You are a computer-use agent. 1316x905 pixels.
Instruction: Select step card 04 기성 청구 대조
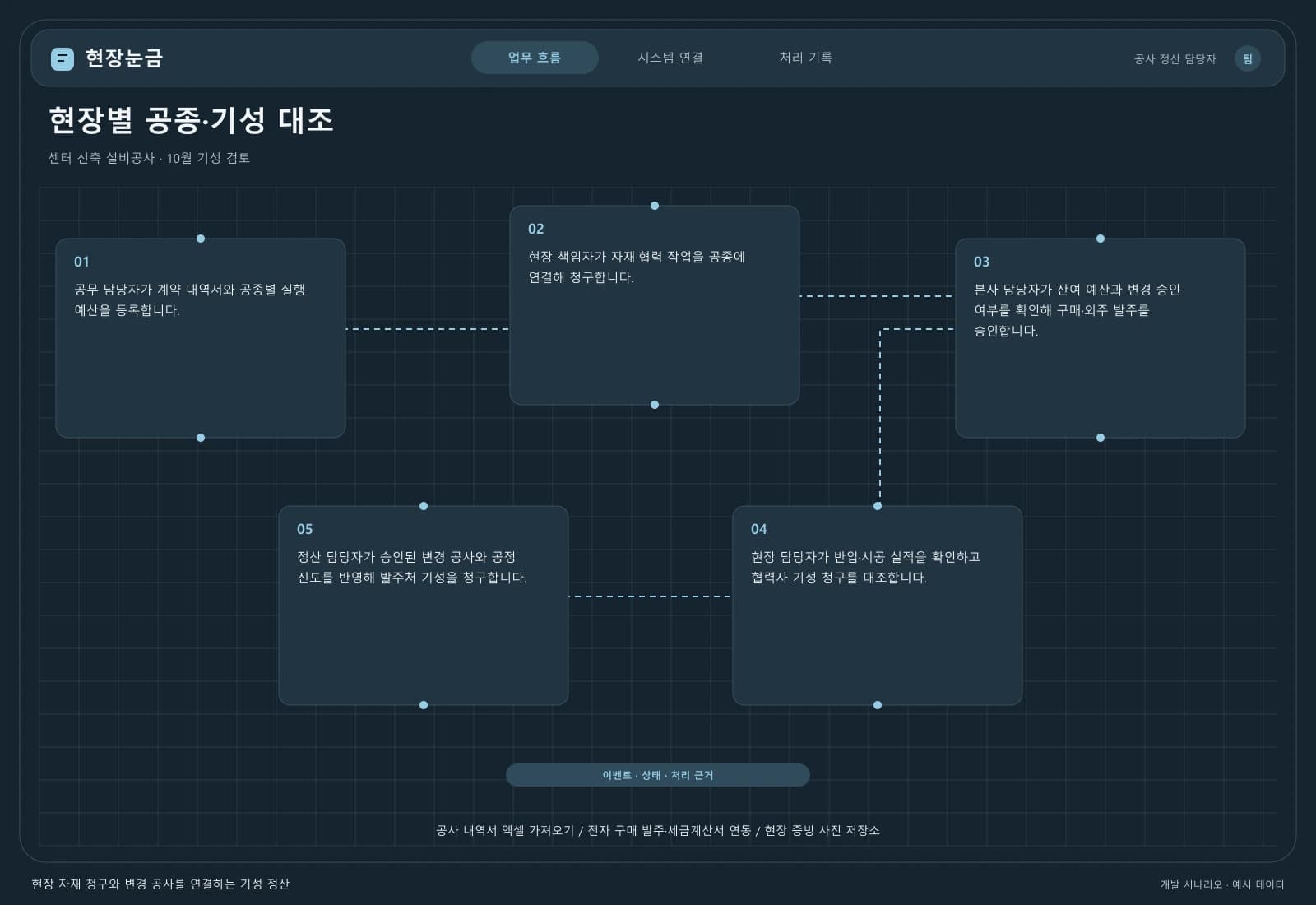pos(878,606)
